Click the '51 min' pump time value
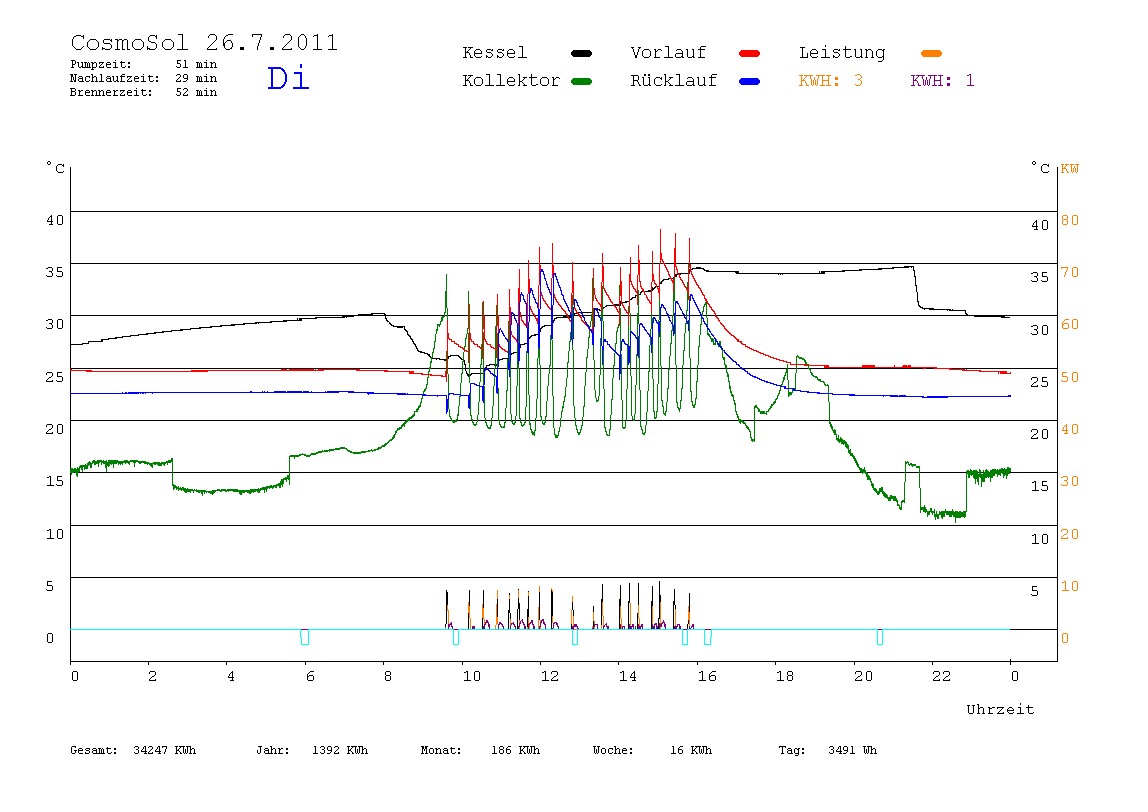Screen dimensions: 1148x812 pos(196,64)
